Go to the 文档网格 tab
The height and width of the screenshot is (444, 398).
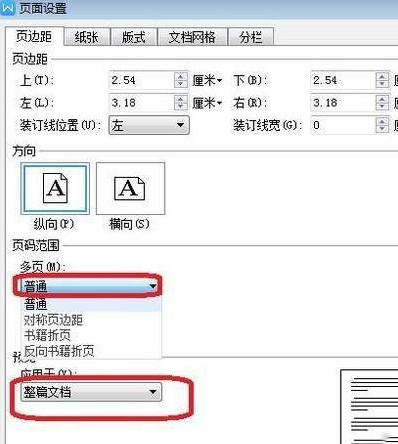point(192,37)
